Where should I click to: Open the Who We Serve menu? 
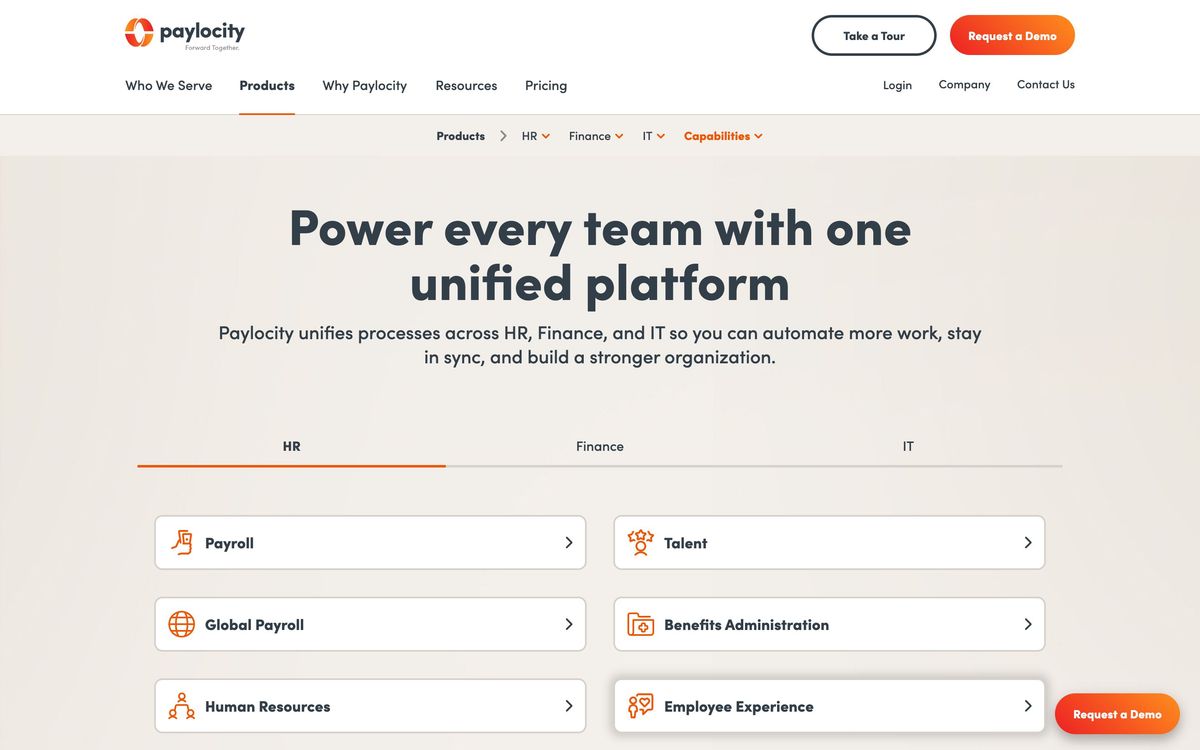tap(168, 86)
